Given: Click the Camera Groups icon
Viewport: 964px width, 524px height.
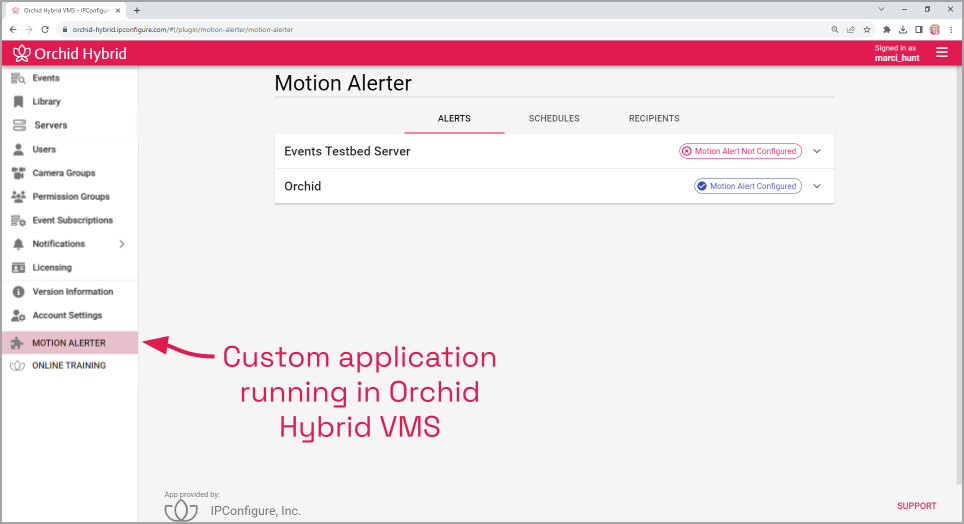Looking at the screenshot, I should pos(18,173).
